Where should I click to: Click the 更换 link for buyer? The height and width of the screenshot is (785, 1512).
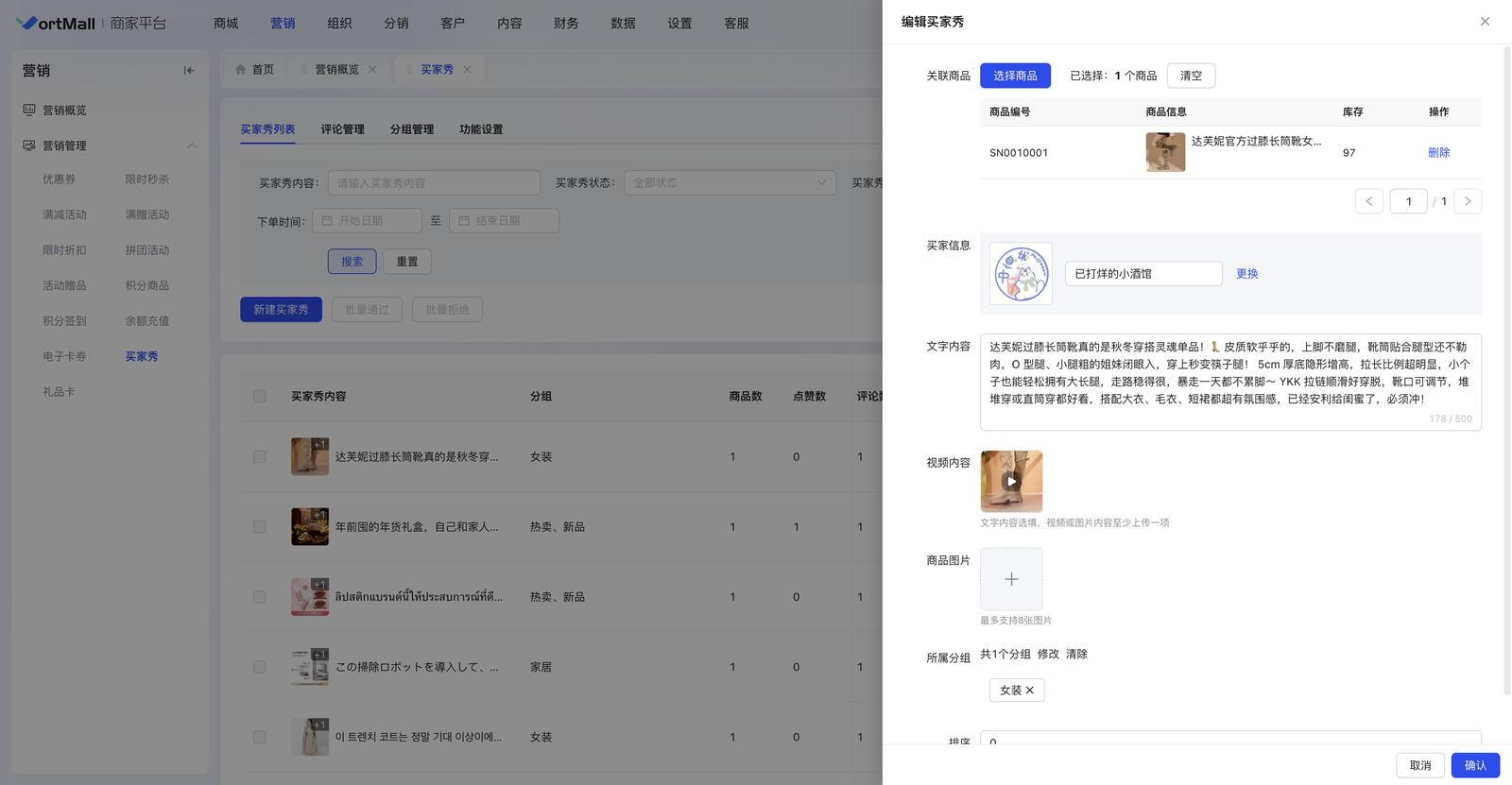tap(1246, 274)
